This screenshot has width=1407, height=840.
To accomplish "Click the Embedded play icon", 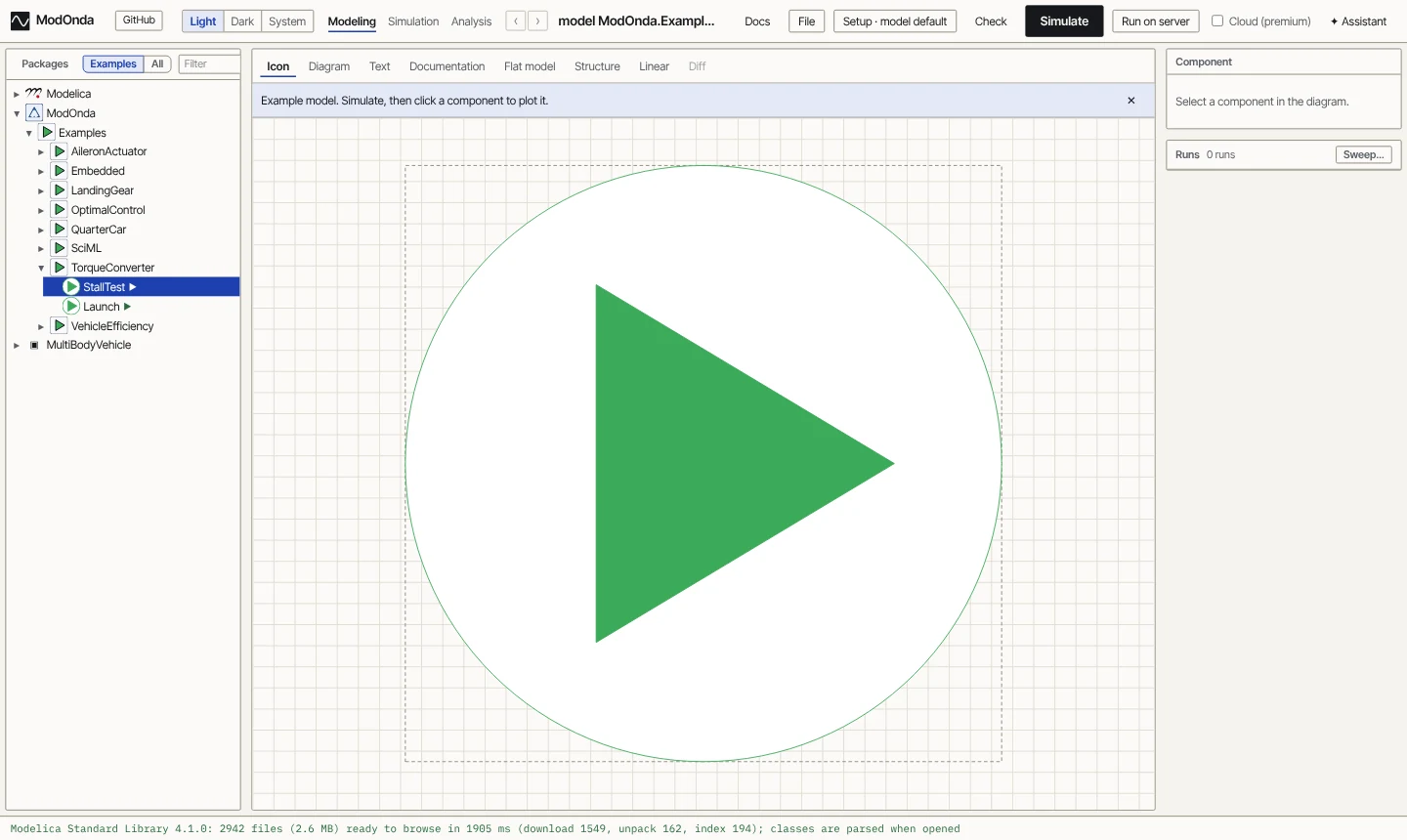I will (60, 171).
